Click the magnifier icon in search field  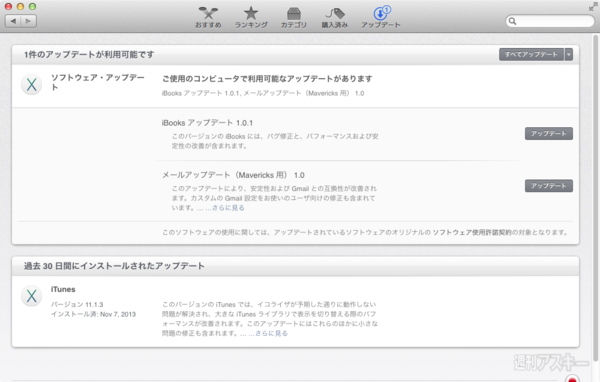pyautogui.click(x=512, y=21)
